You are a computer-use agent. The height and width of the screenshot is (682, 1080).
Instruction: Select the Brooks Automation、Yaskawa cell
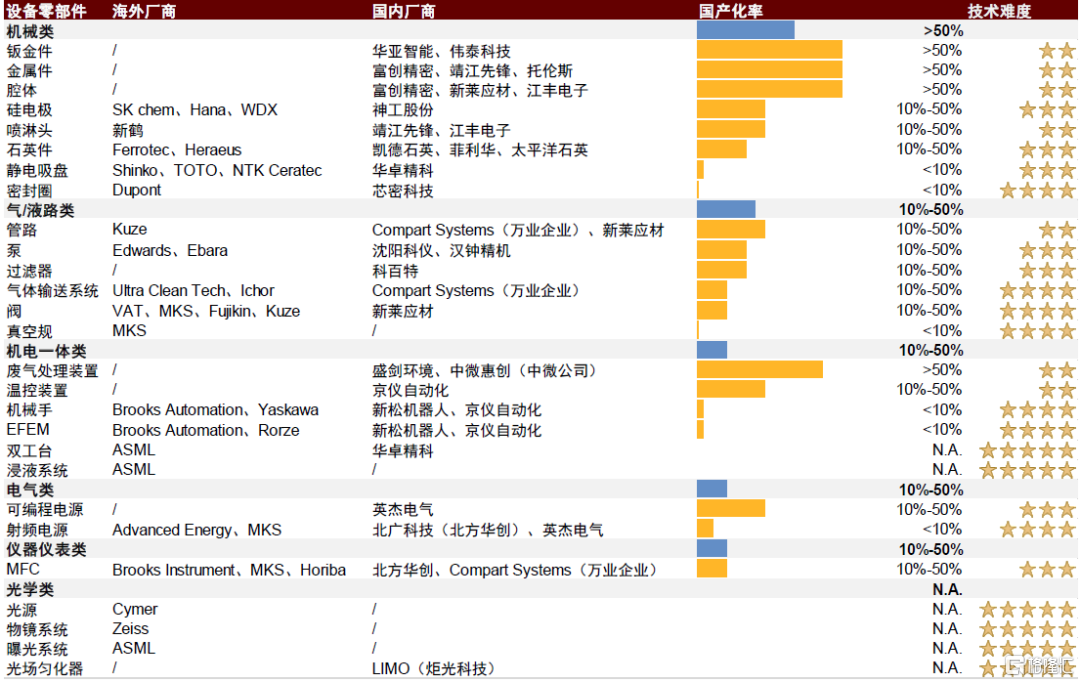[x=216, y=410]
